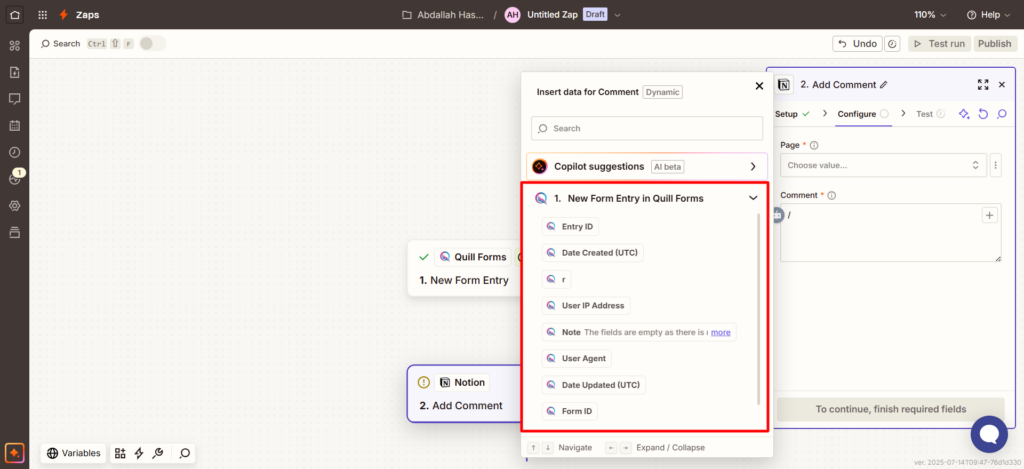Switch to the Test tab
The width and height of the screenshot is (1024, 469).
point(931,114)
